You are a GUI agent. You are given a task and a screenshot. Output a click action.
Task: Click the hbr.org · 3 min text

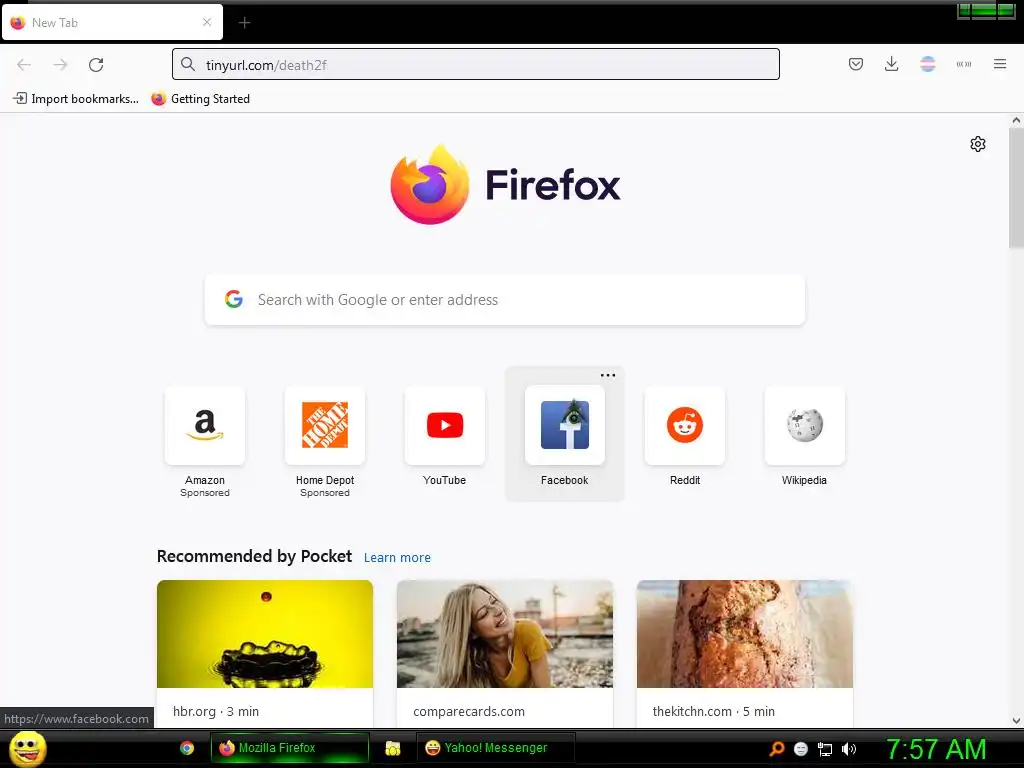(x=216, y=711)
